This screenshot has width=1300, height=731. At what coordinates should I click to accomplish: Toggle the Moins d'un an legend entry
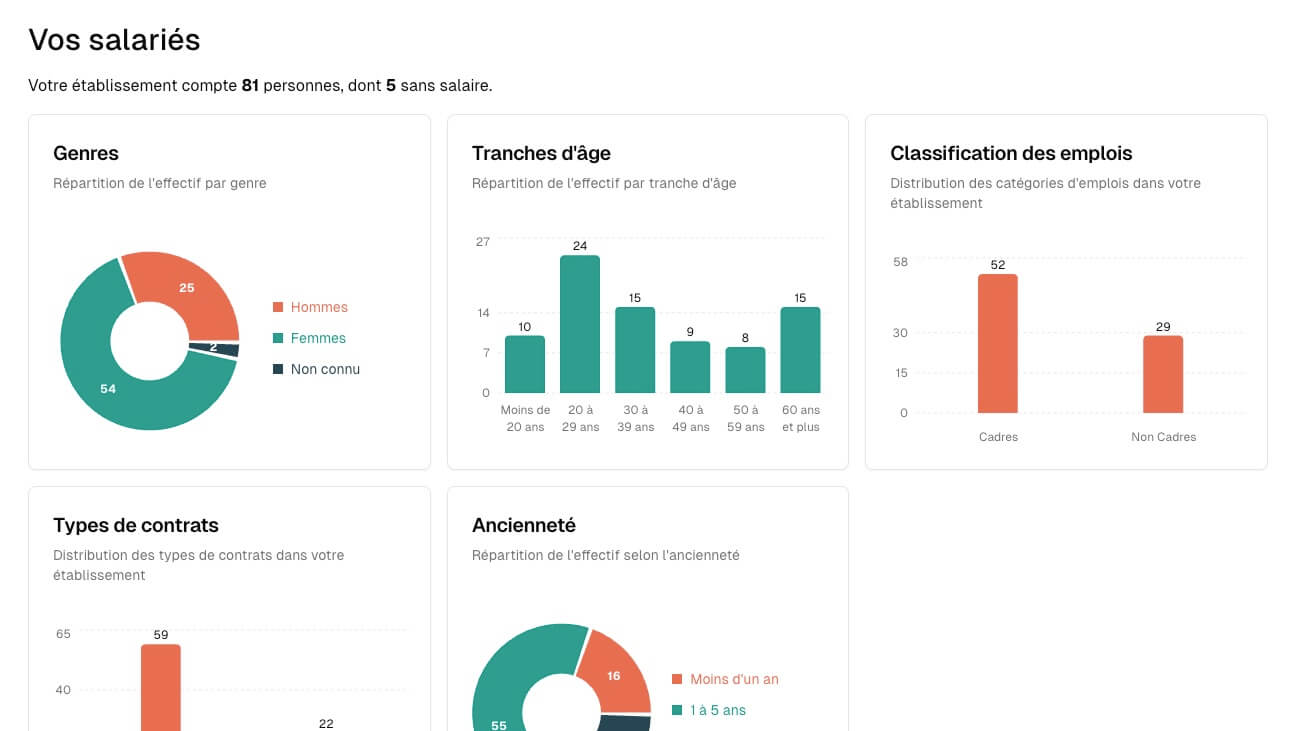(x=733, y=679)
